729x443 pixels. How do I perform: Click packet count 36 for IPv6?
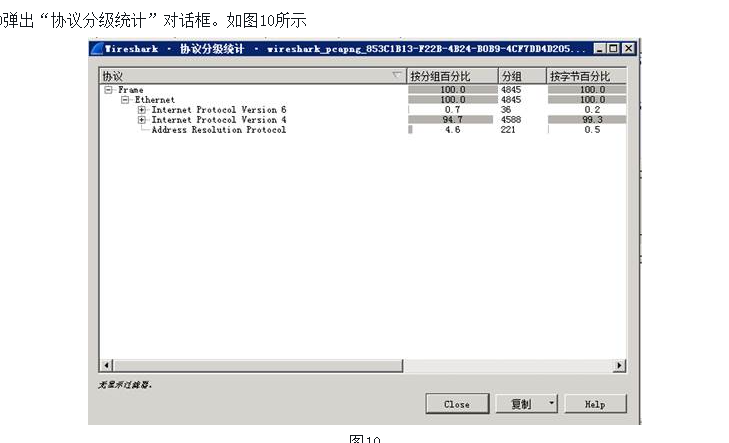point(506,110)
